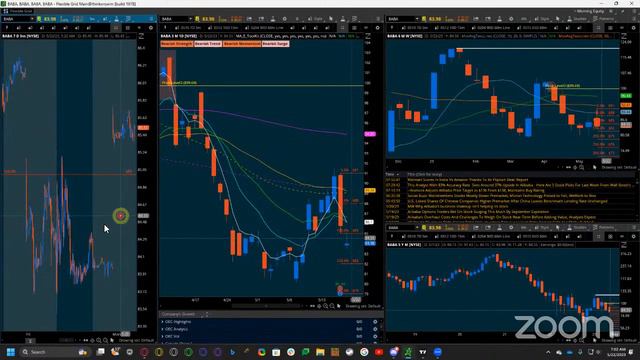This screenshot has width=640, height=360.
Task: Open gear settings icon in middle chart top toolbar
Action: (284, 19)
